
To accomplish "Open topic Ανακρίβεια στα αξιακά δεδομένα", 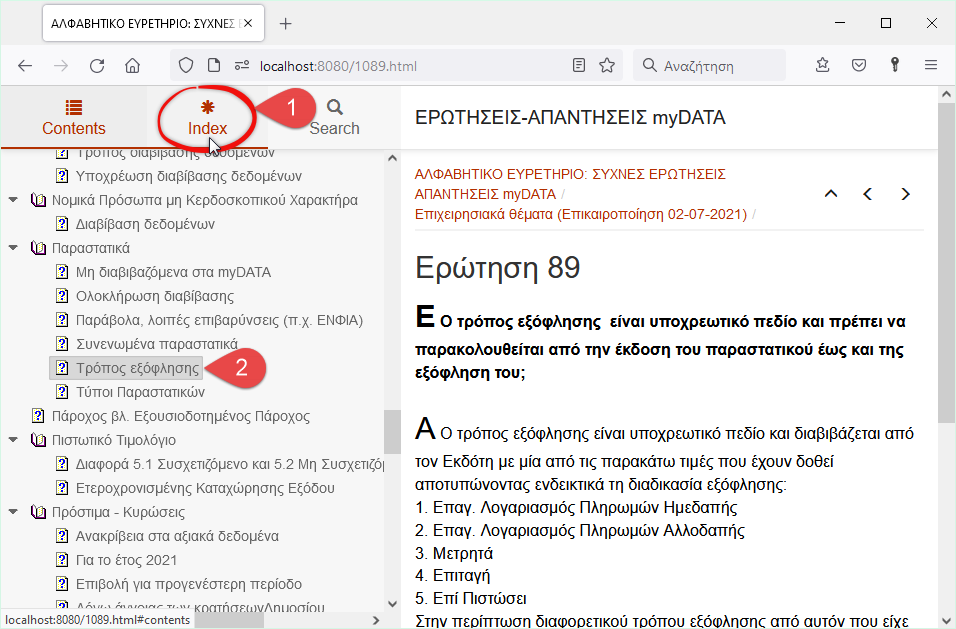I will click(x=177, y=536).
